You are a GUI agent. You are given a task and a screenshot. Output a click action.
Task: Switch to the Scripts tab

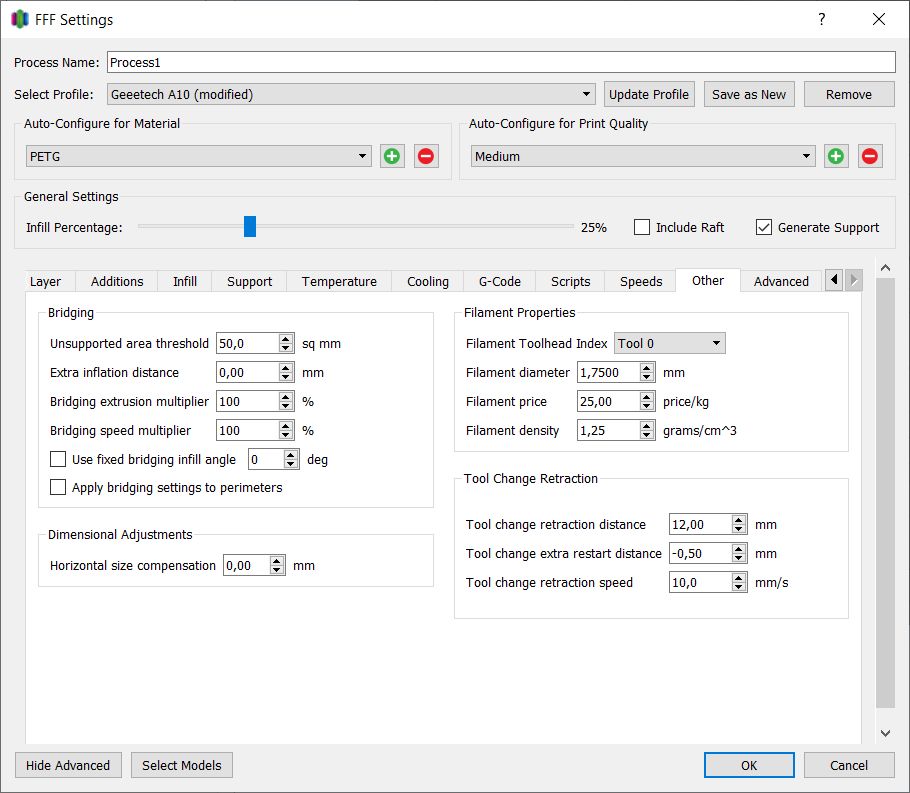tap(570, 282)
